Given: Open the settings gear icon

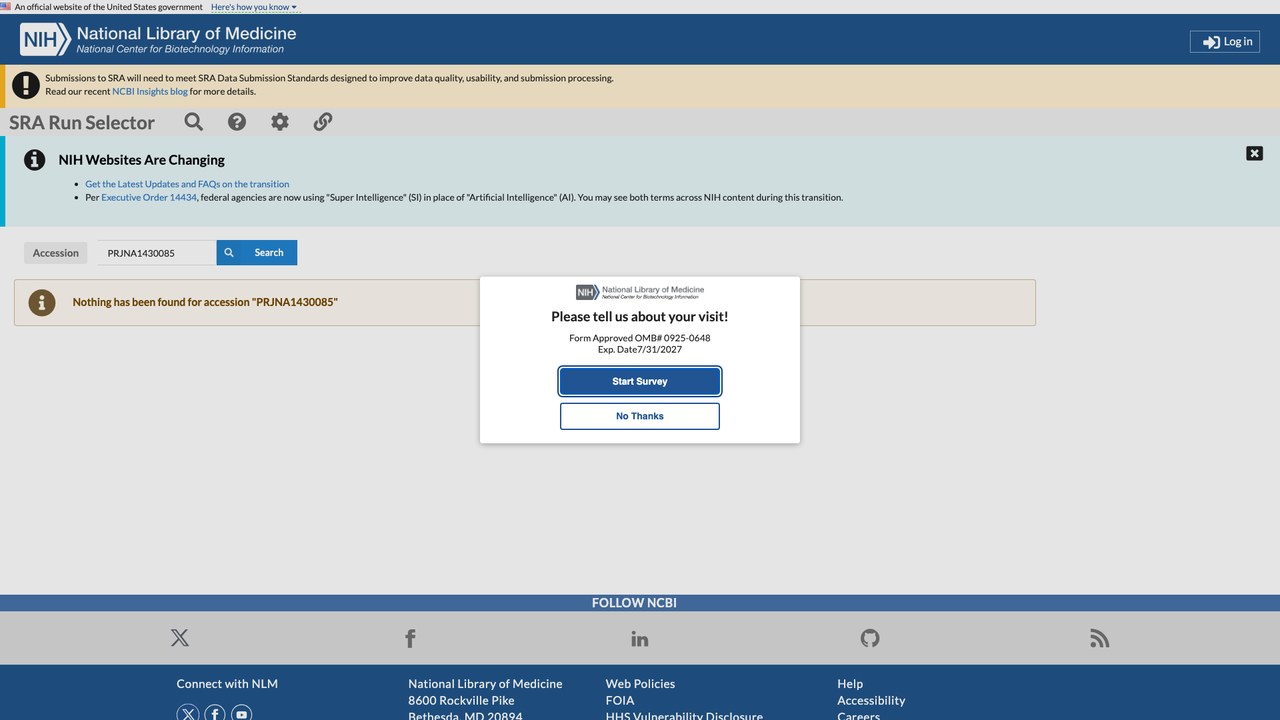Looking at the screenshot, I should 280,122.
